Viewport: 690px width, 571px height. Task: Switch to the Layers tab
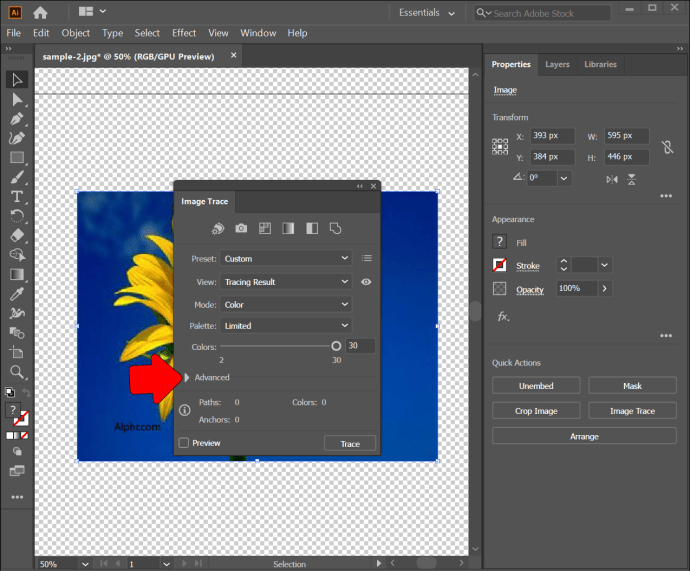[557, 64]
